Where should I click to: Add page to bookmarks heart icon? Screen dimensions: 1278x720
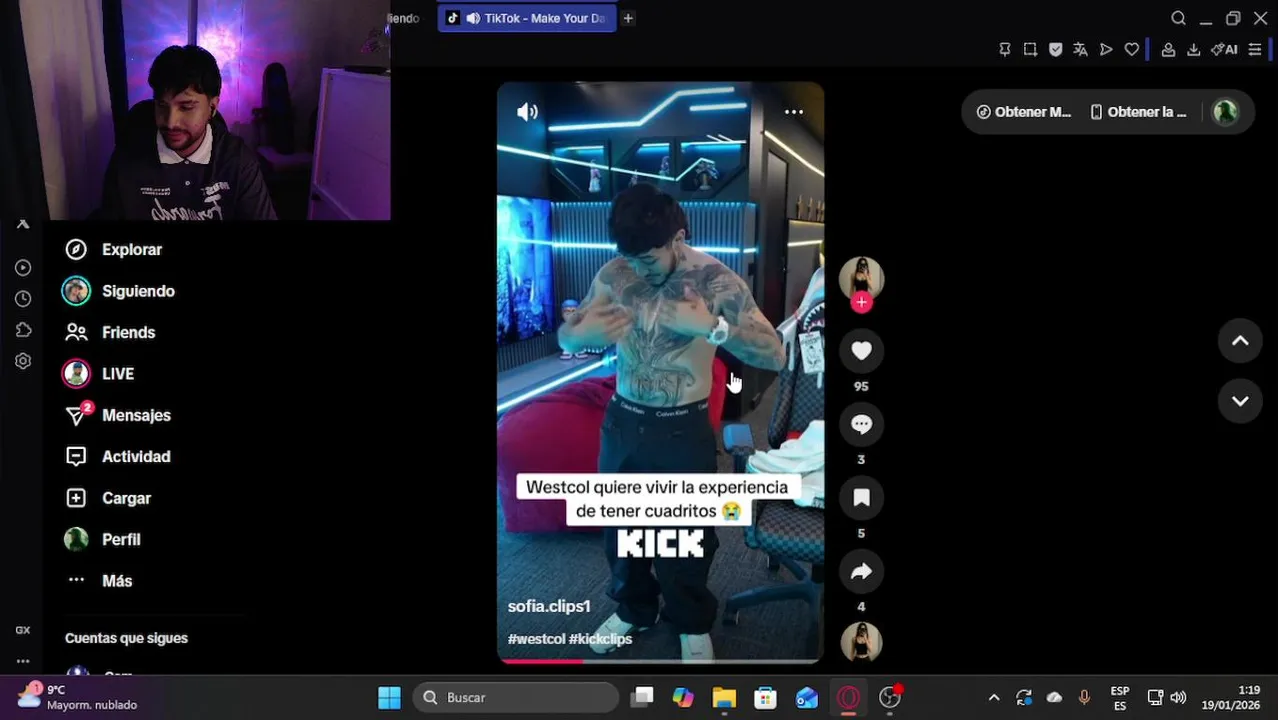coord(1131,49)
